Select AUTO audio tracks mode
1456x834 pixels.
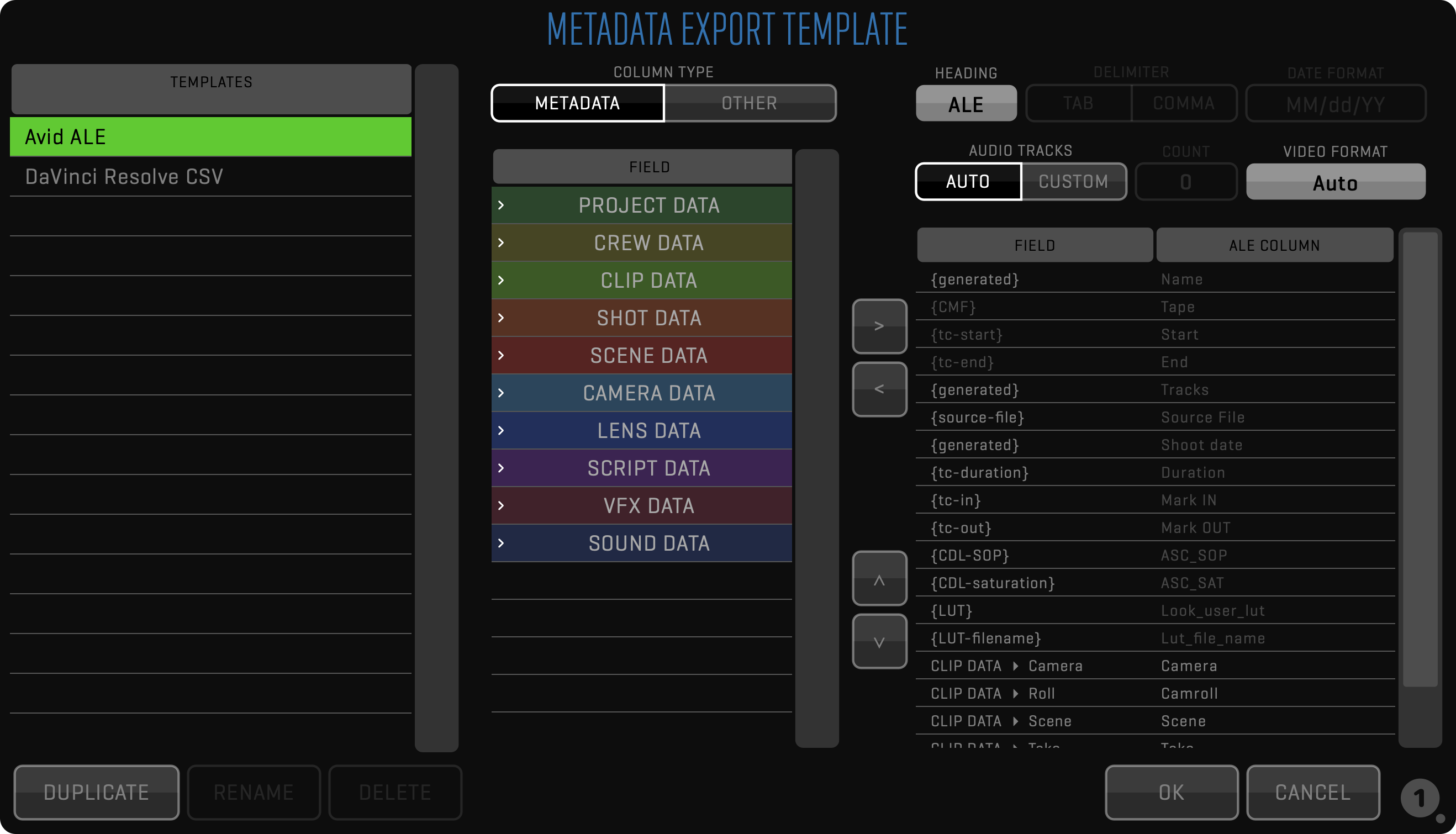(967, 182)
